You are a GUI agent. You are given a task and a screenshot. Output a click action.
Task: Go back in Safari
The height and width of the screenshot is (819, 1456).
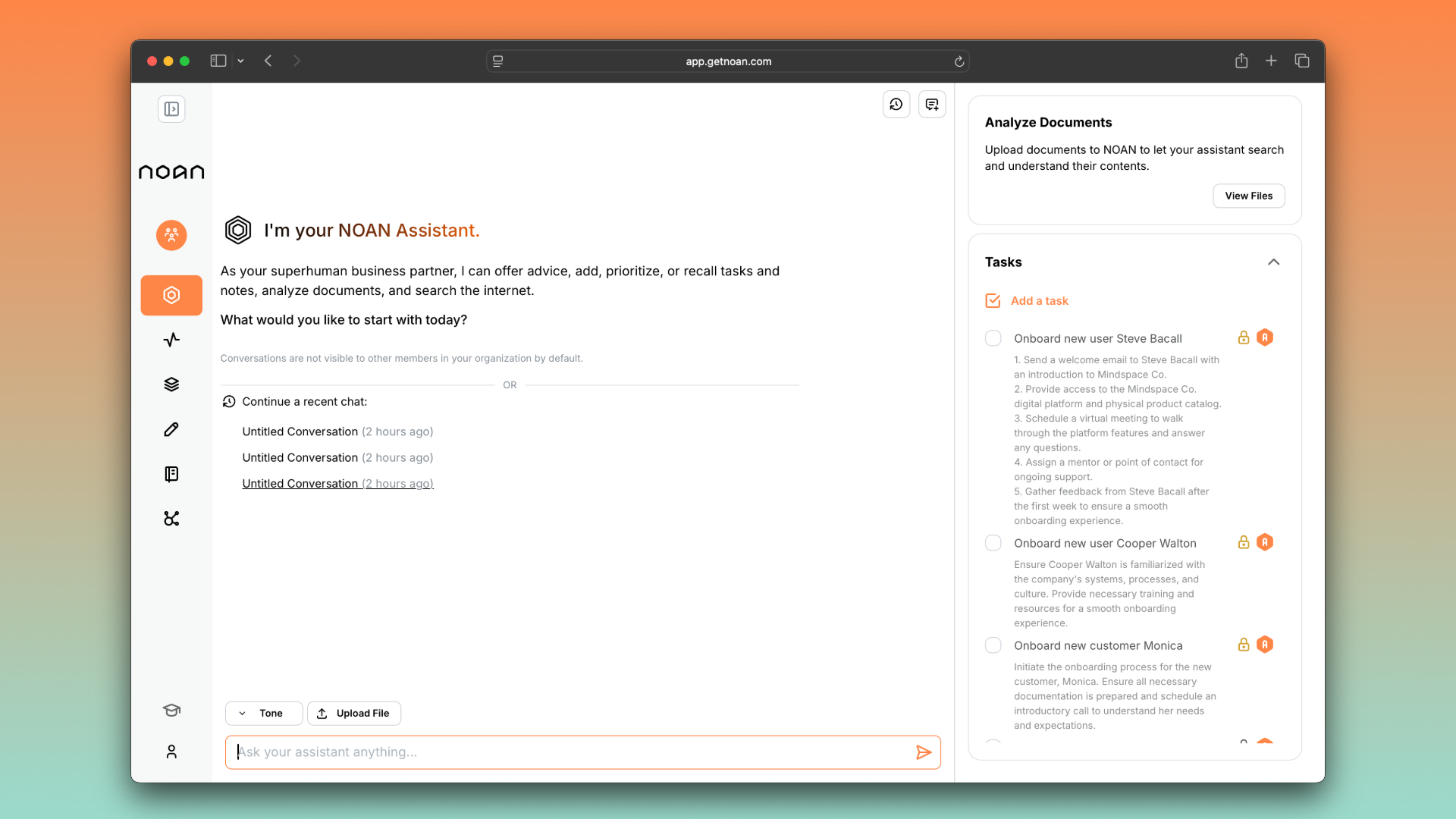pos(268,61)
